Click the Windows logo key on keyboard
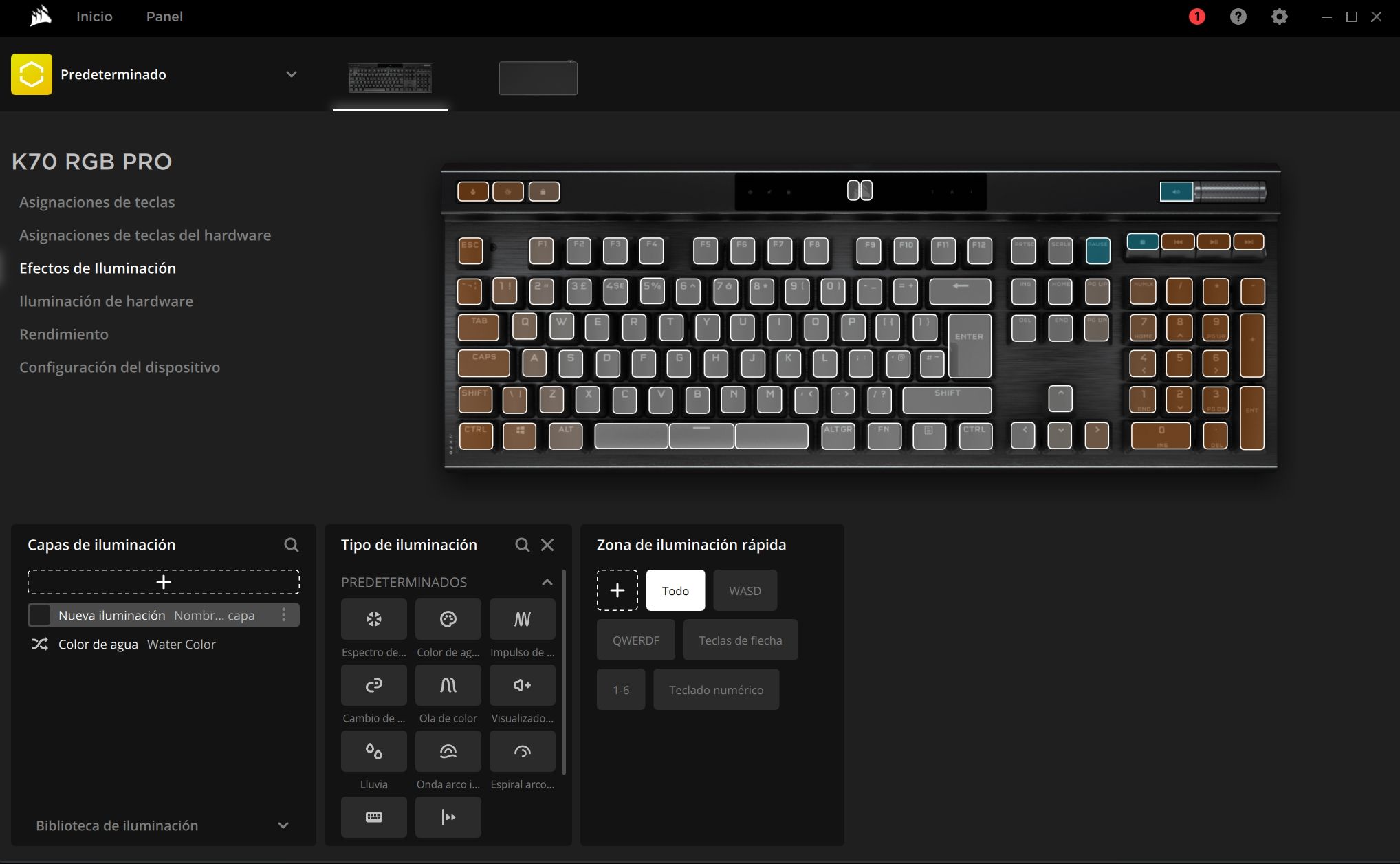1400x864 pixels. click(520, 436)
